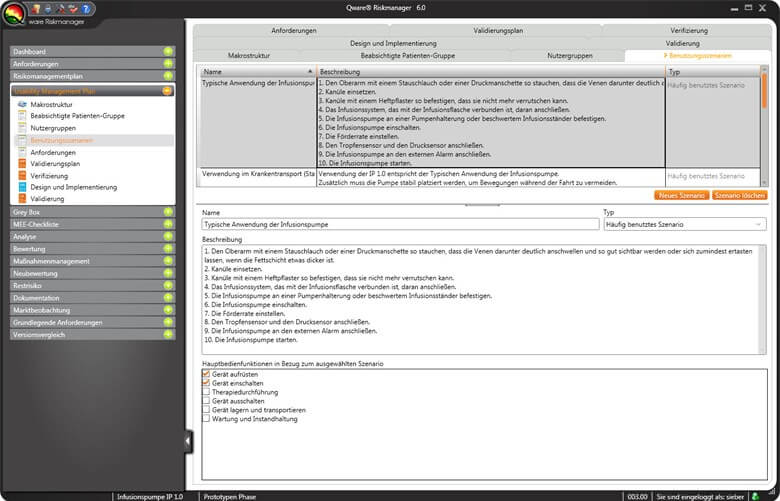Expand the Risikomanagementplan sidebar section
Screen dimensions: 780x501
click(x=168, y=76)
